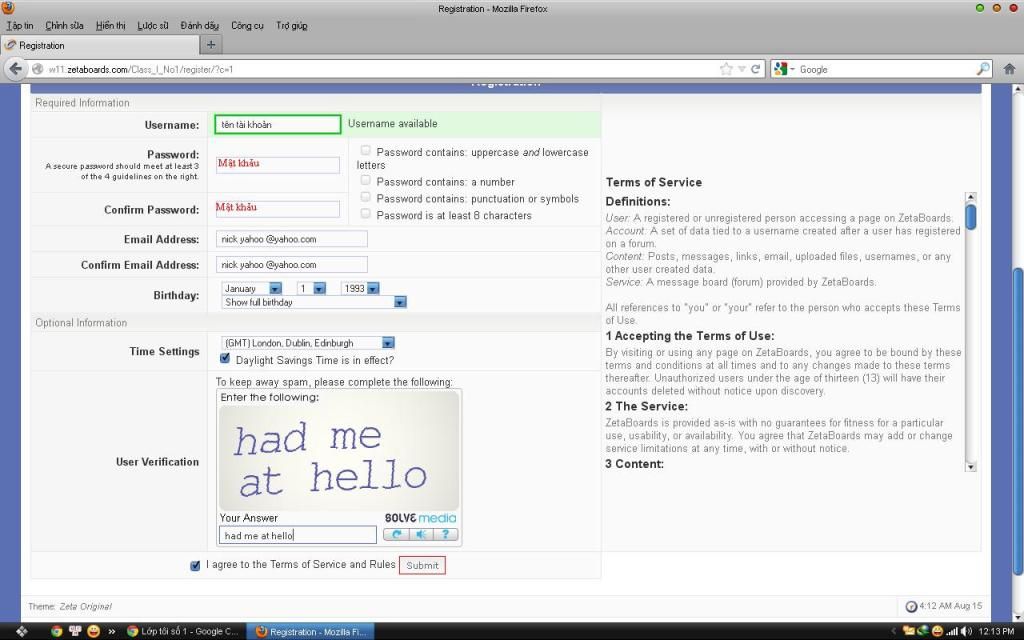Bookmark page with the star icon

(726, 69)
